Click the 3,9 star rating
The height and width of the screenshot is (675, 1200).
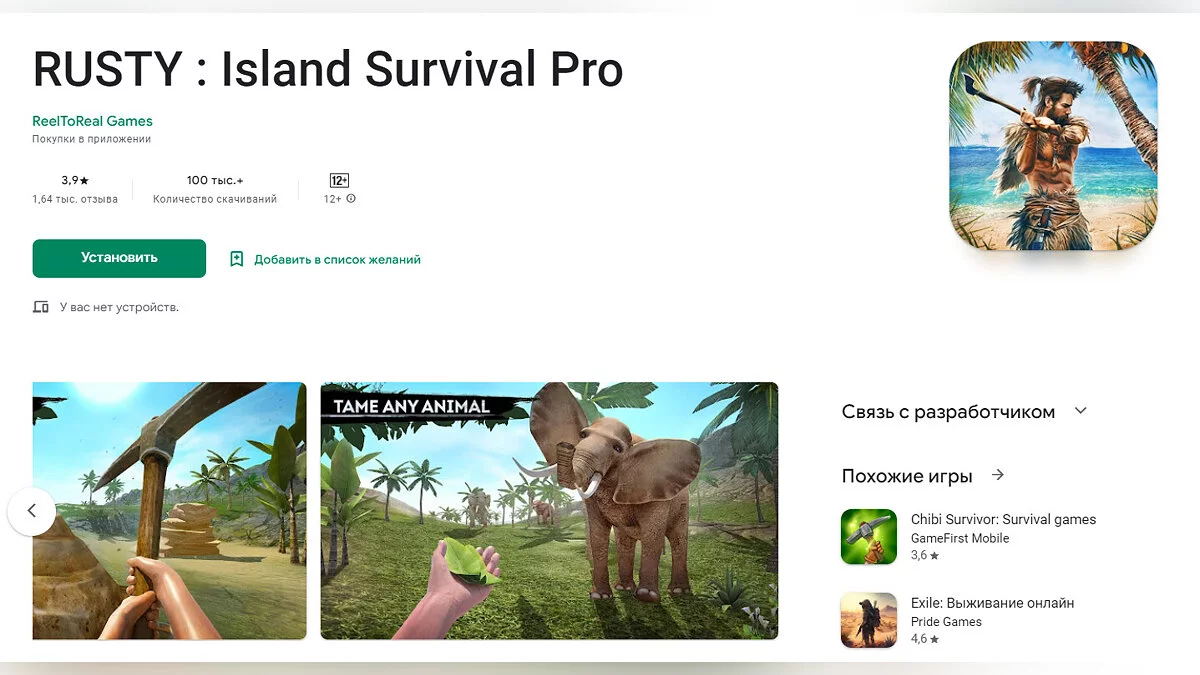pyautogui.click(x=75, y=180)
